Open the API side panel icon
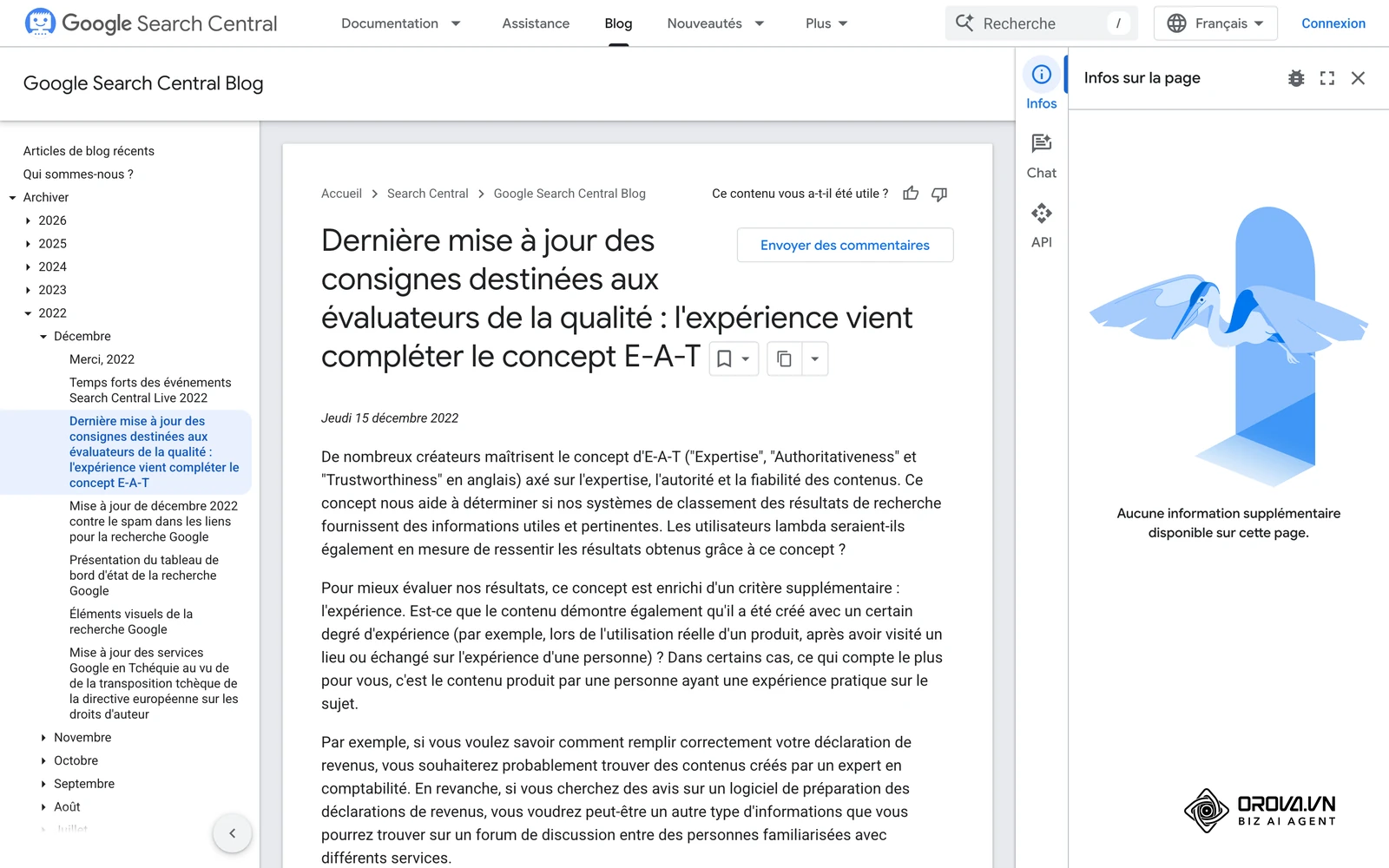Screen dimensions: 1389x868 click(1042, 213)
